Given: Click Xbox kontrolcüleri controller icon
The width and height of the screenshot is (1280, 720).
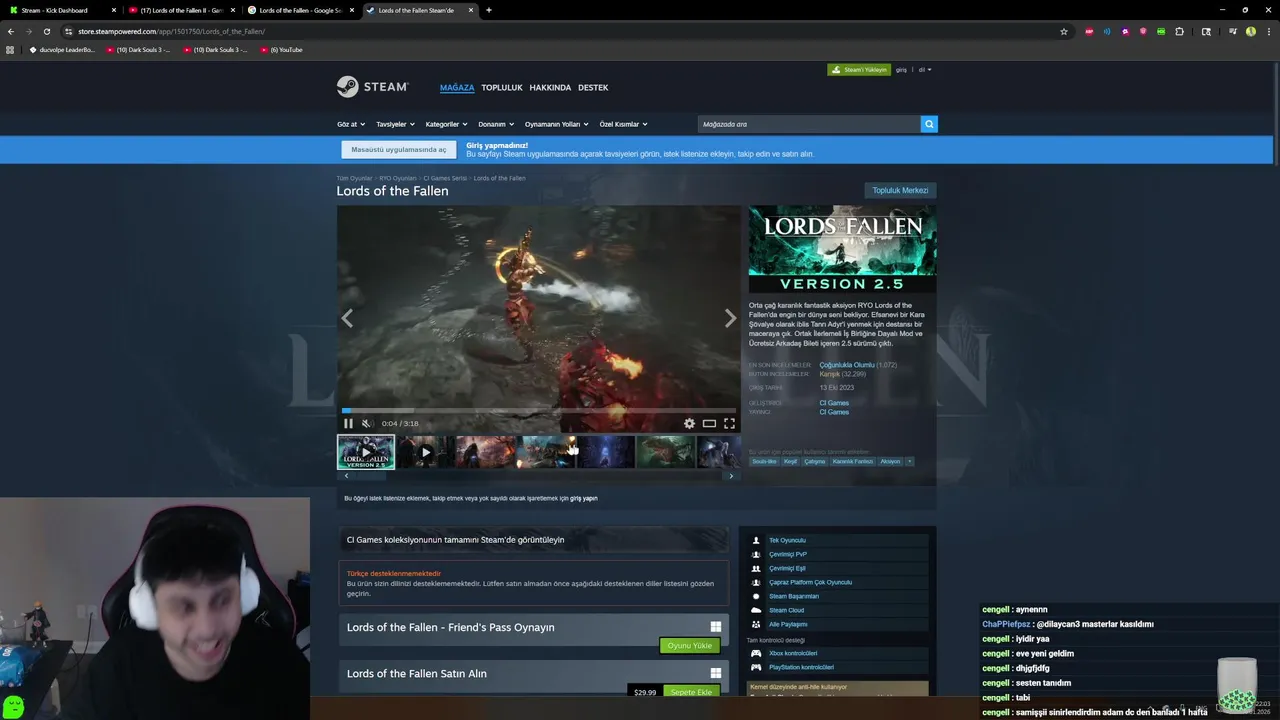Looking at the screenshot, I should tap(756, 653).
